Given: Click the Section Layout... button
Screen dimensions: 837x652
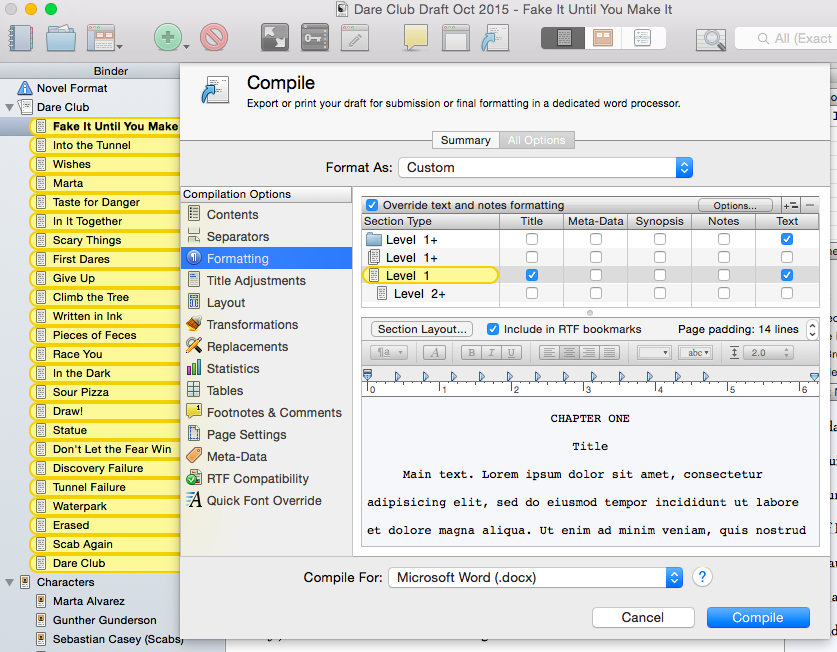Looking at the screenshot, I should pyautogui.click(x=422, y=329).
